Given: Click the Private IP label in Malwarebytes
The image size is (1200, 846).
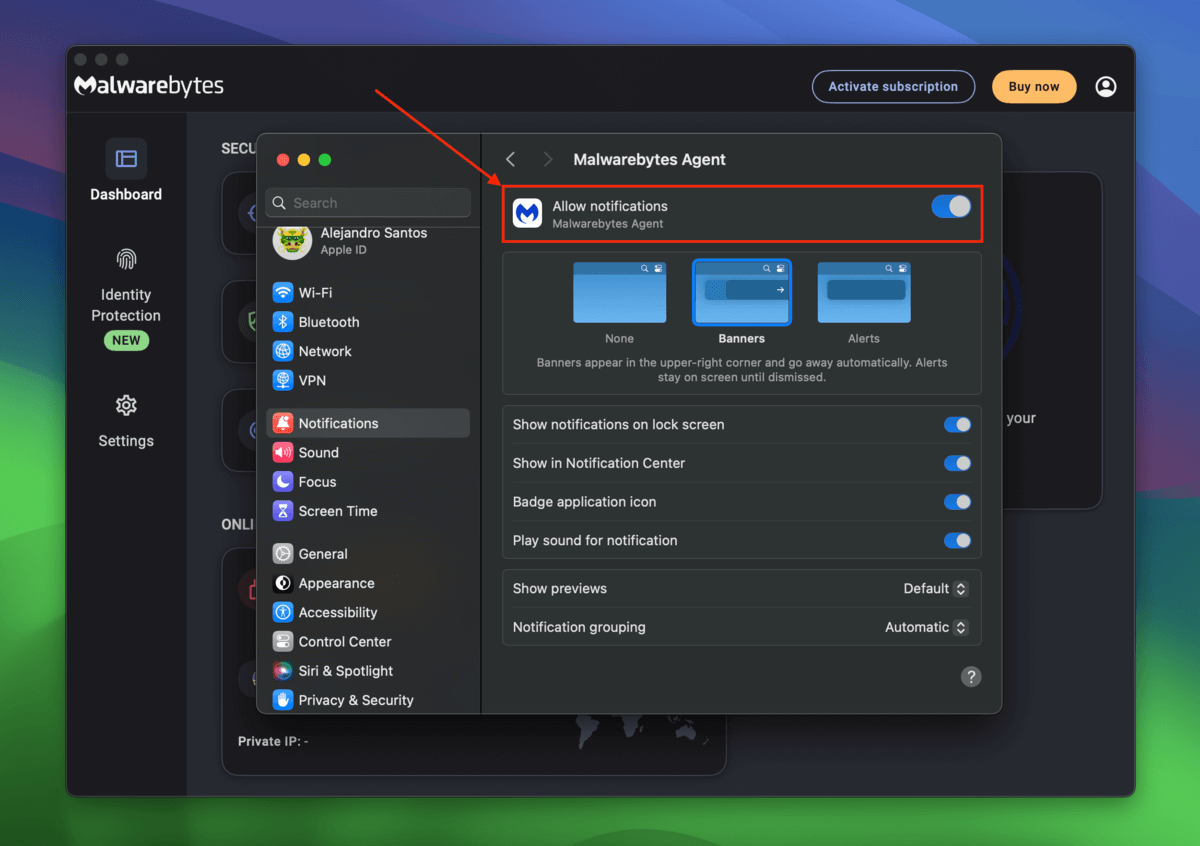Looking at the screenshot, I should pyautogui.click(x=273, y=741).
